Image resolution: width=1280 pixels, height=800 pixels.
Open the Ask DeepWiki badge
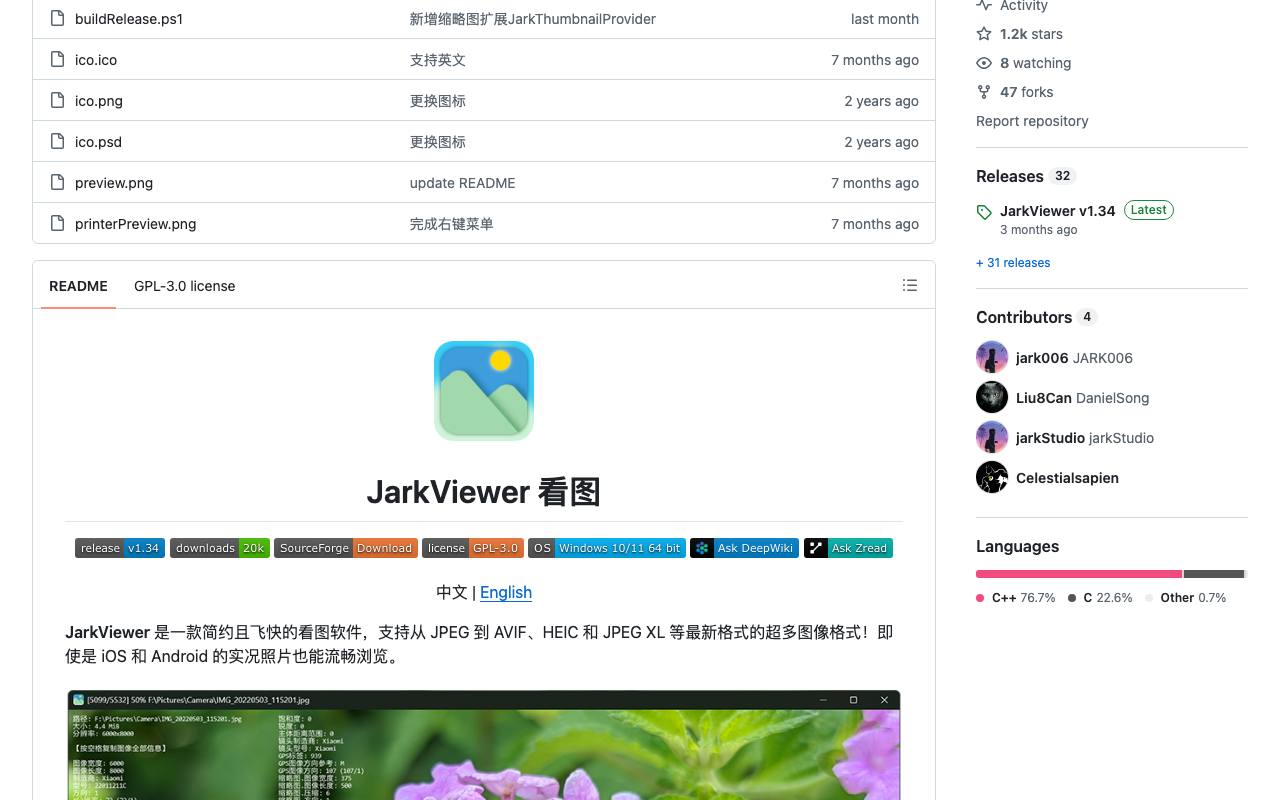tap(745, 548)
